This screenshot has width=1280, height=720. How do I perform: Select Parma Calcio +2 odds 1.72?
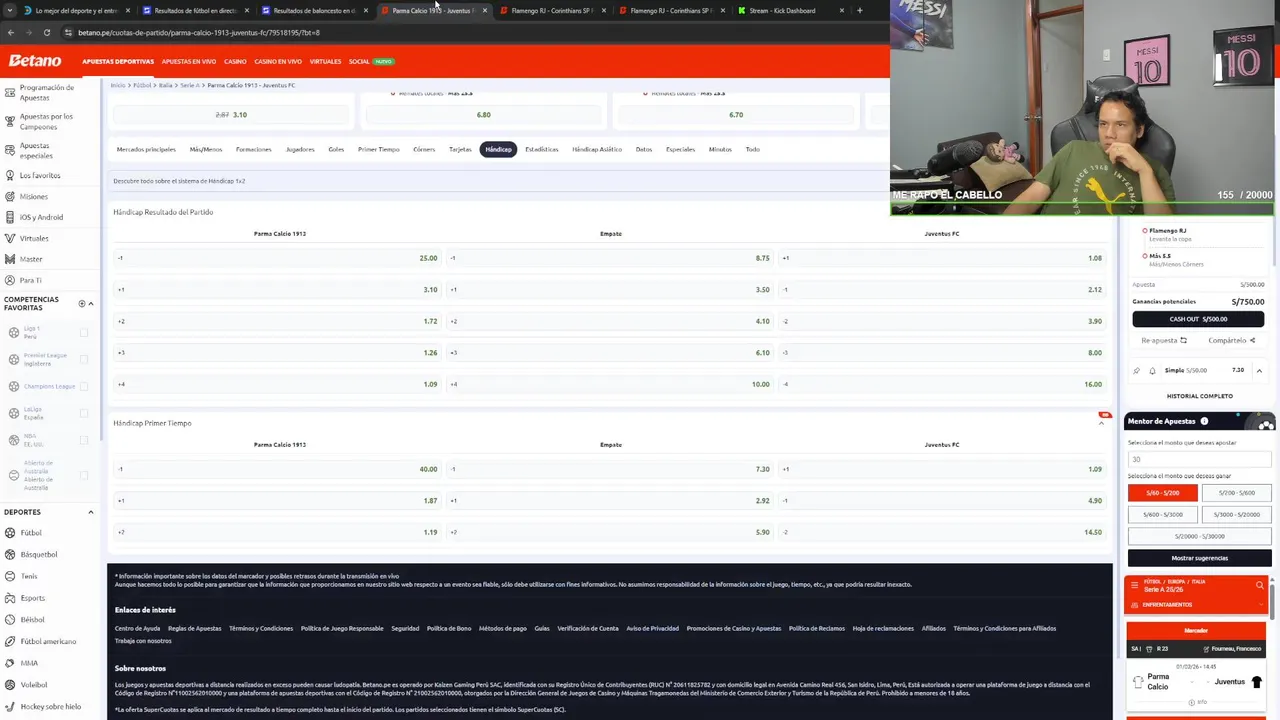coord(277,321)
